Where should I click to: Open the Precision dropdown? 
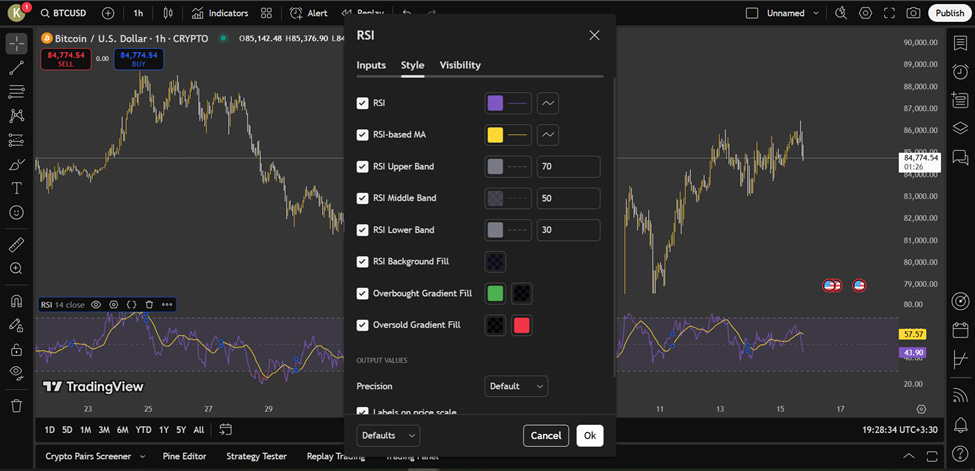[516, 386]
